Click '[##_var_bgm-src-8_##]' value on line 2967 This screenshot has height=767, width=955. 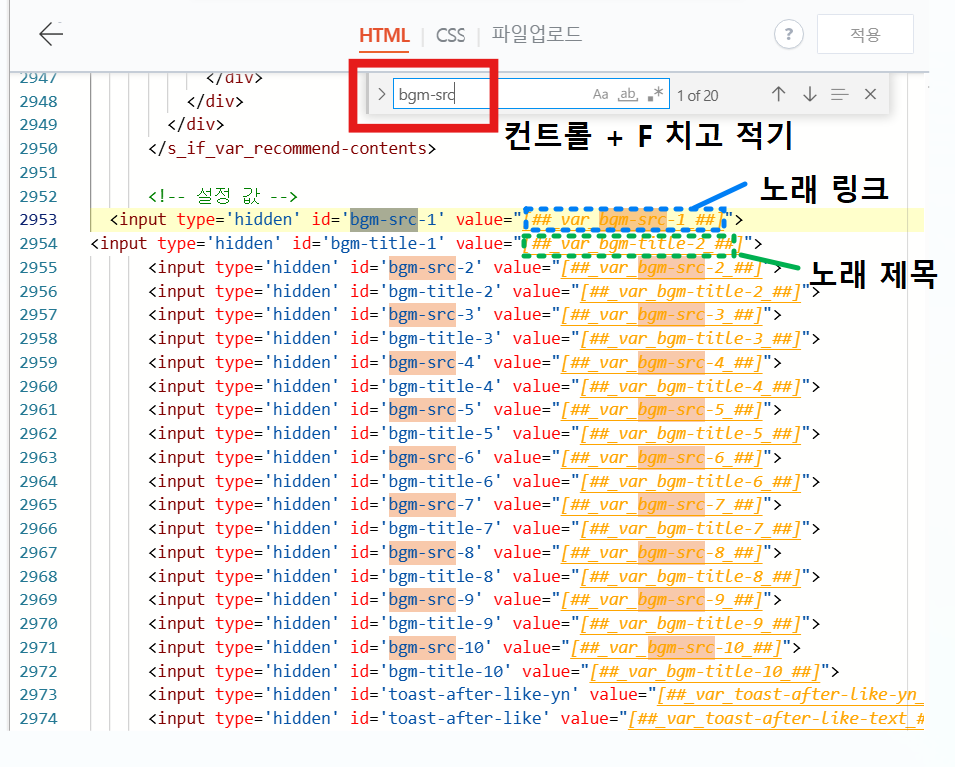661,552
